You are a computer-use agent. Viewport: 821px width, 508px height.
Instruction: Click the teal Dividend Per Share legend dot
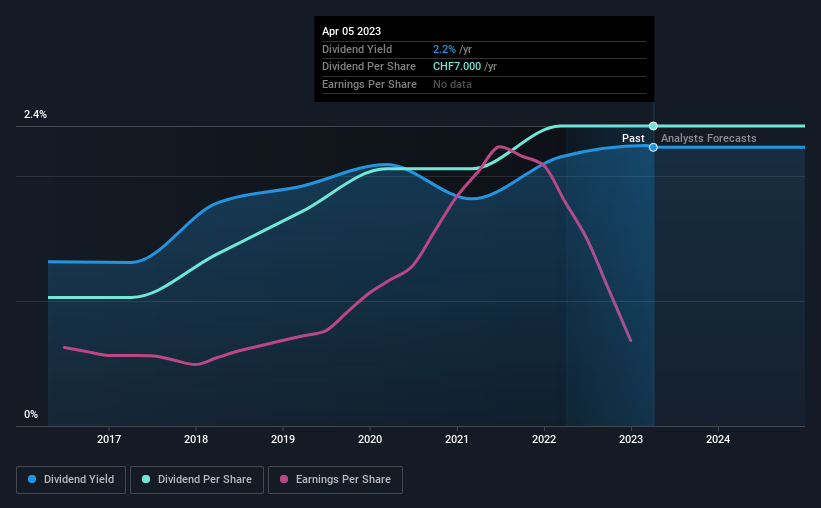pyautogui.click(x=146, y=479)
